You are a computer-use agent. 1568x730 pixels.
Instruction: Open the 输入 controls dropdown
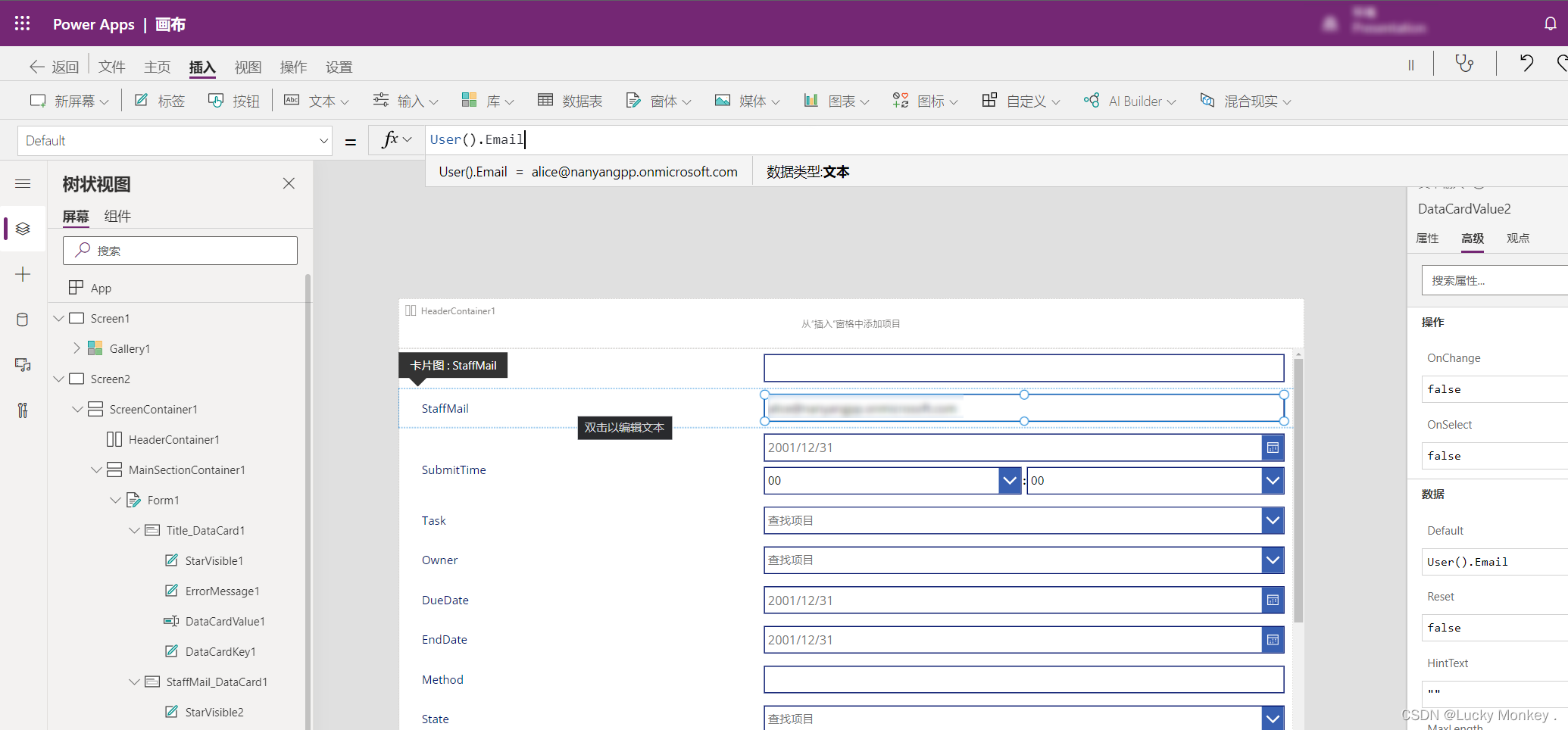click(x=405, y=101)
